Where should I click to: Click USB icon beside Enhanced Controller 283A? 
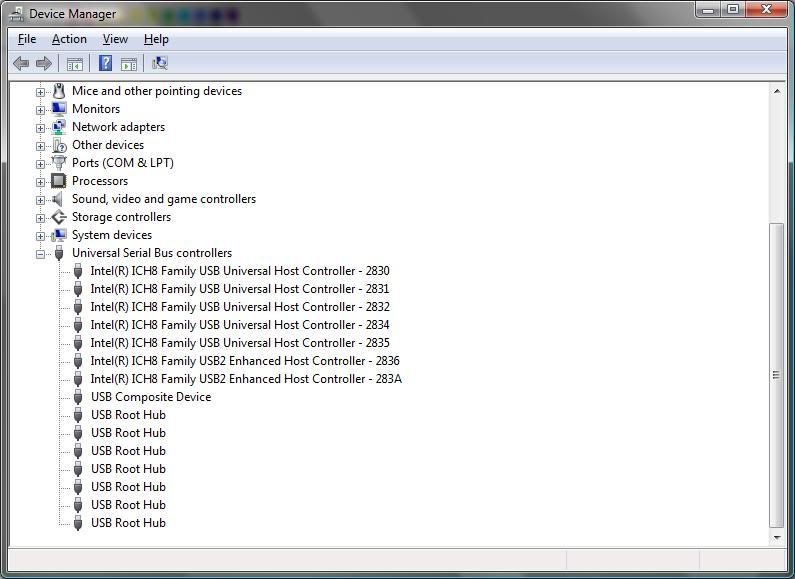coord(78,379)
